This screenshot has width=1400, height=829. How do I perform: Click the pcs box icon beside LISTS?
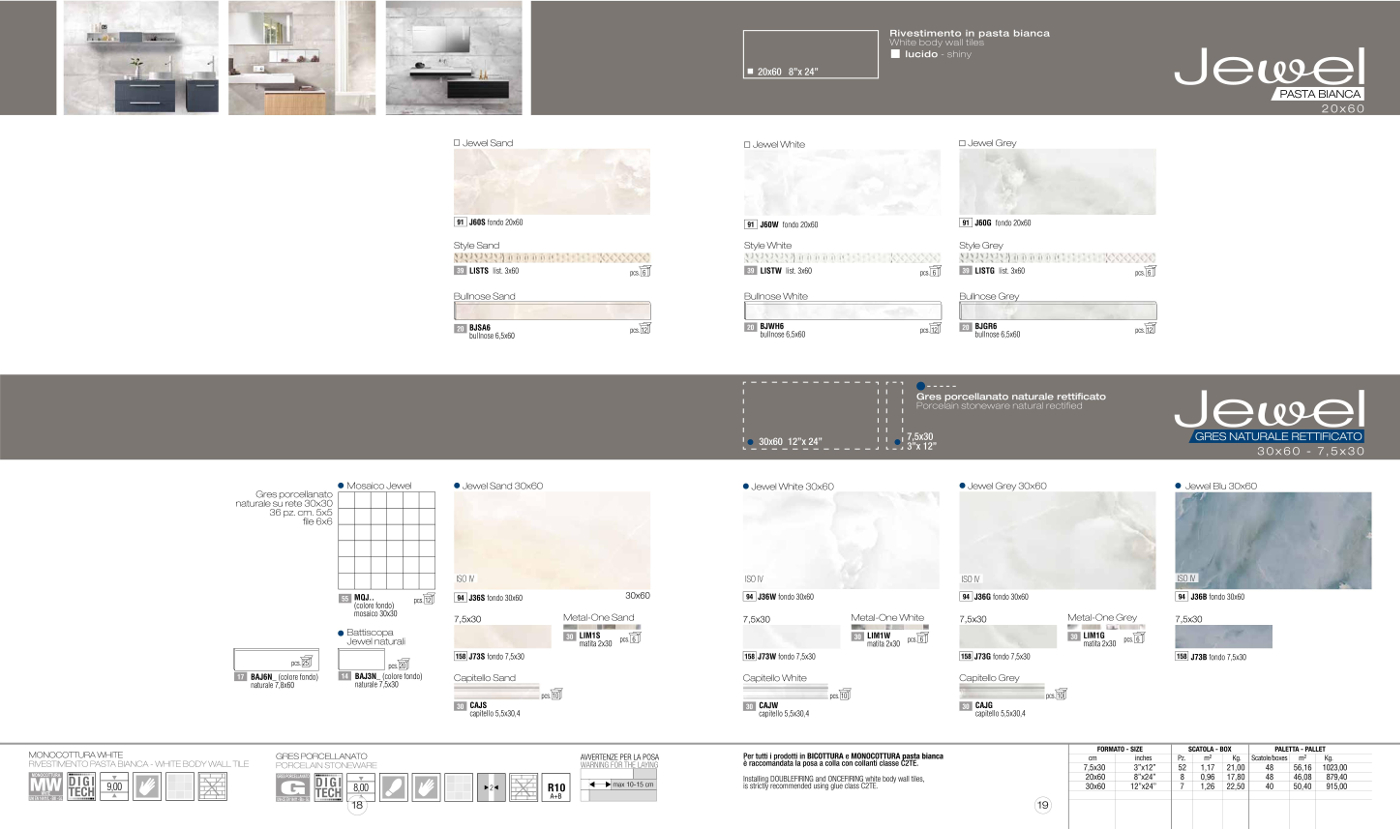coord(645,271)
